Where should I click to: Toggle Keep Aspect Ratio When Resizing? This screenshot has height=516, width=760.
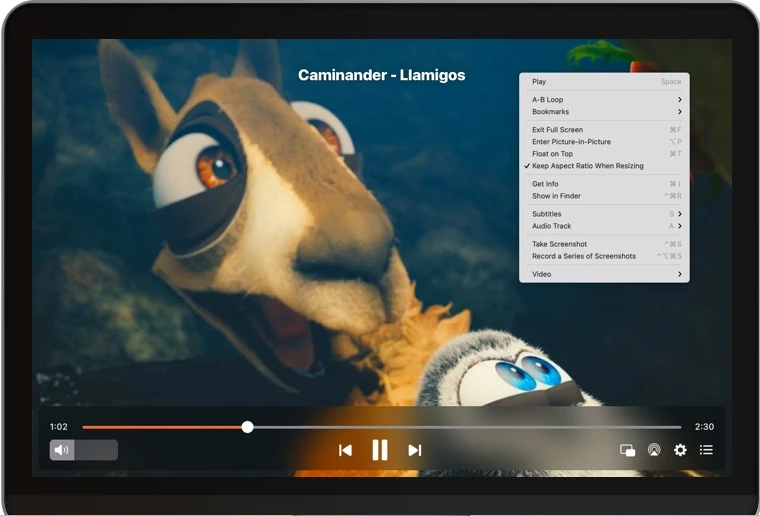(x=604, y=166)
